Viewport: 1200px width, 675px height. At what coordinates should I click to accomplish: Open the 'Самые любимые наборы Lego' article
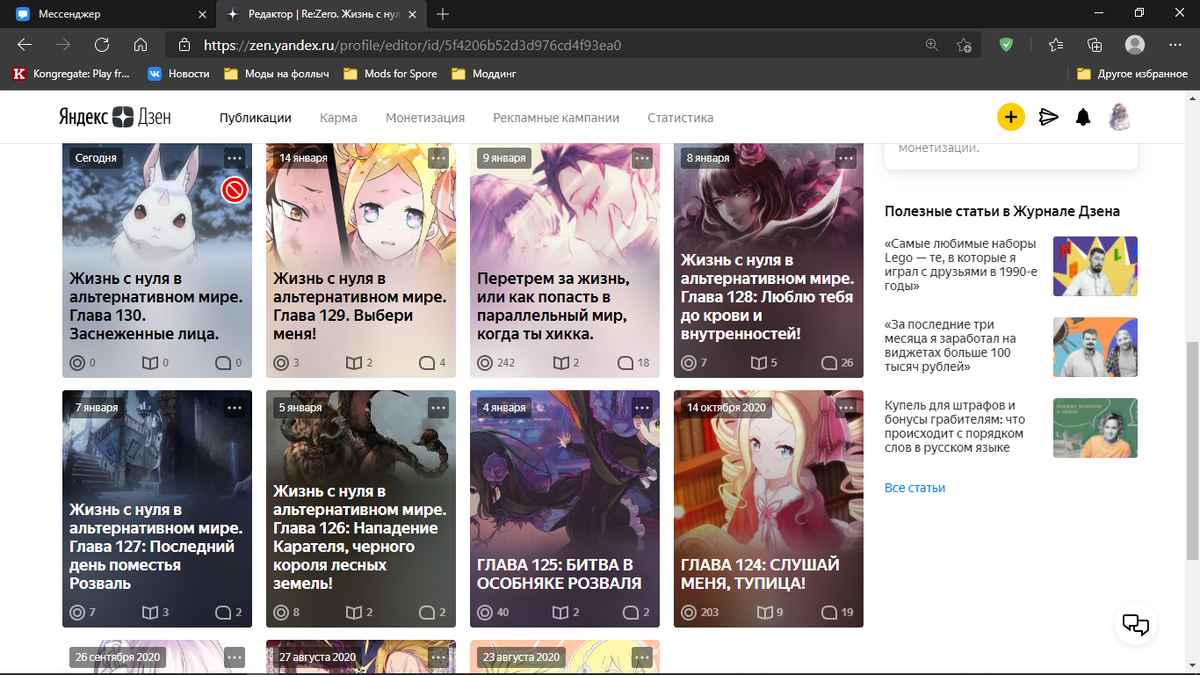pos(961,265)
